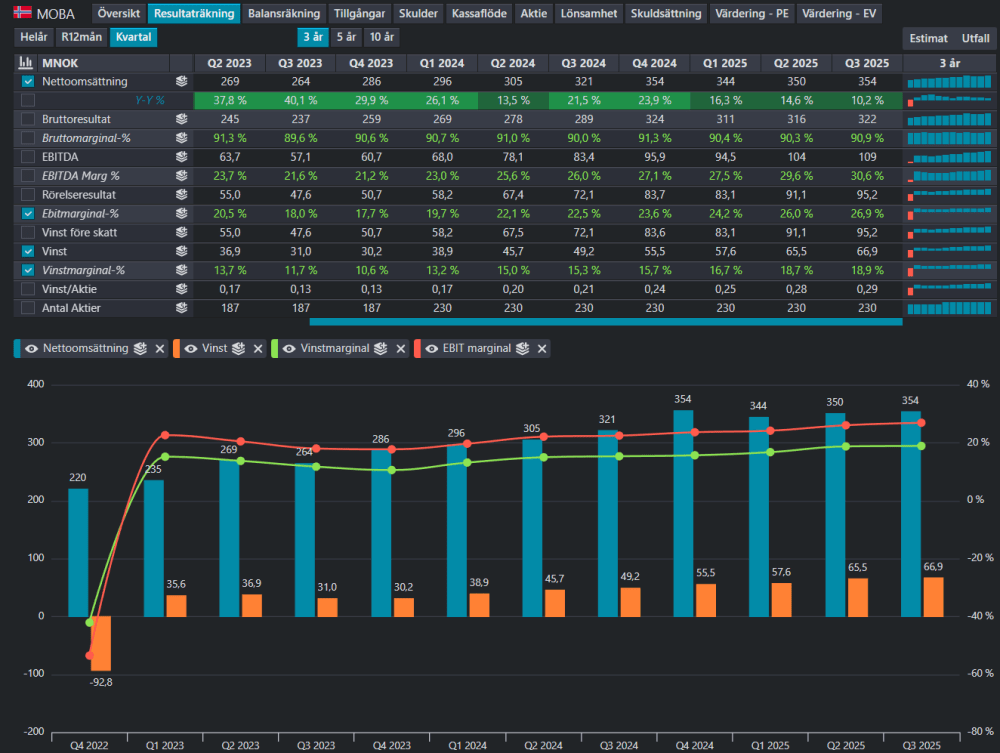This screenshot has width=1000, height=753.
Task: Click the stack icon in Vinst table row
Action: coord(182,251)
